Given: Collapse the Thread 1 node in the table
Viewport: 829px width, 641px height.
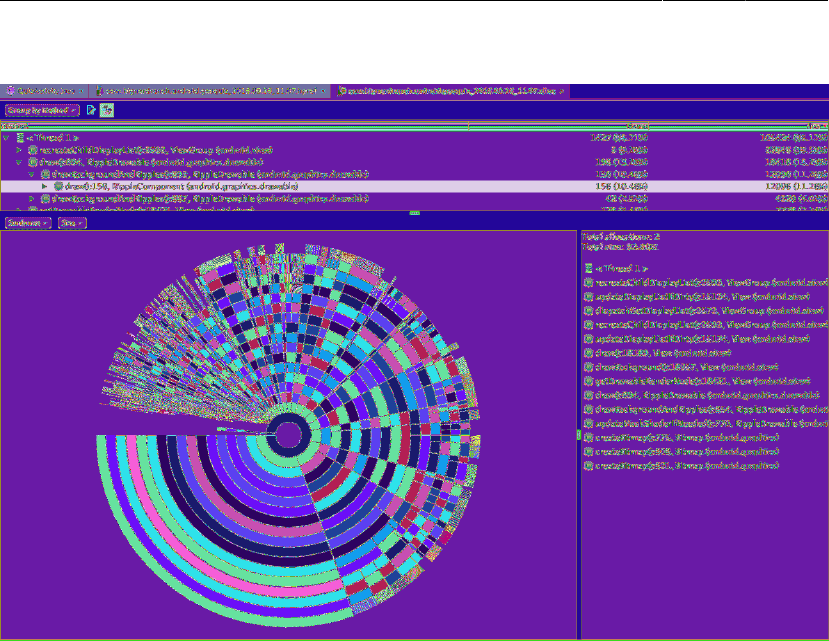Looking at the screenshot, I should click(6, 138).
